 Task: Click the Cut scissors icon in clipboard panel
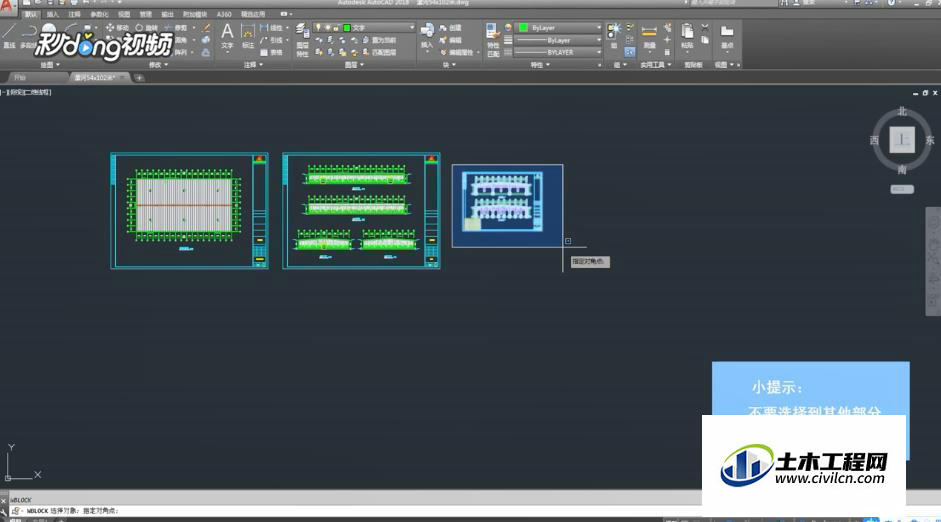coord(705,28)
